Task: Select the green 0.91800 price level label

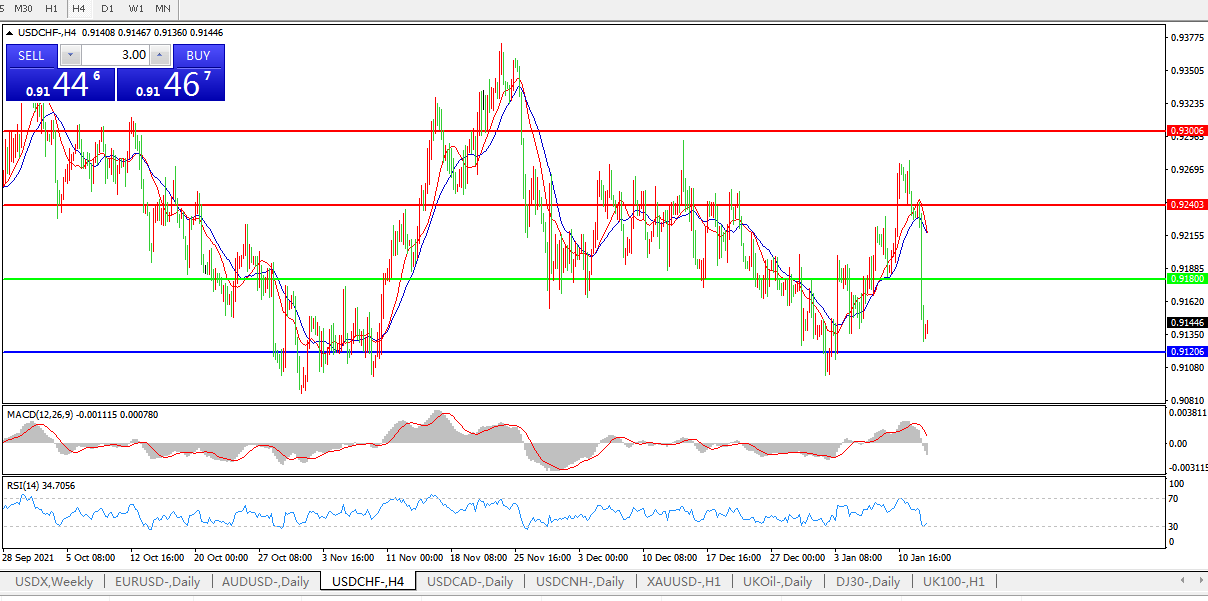Action: (x=1187, y=279)
